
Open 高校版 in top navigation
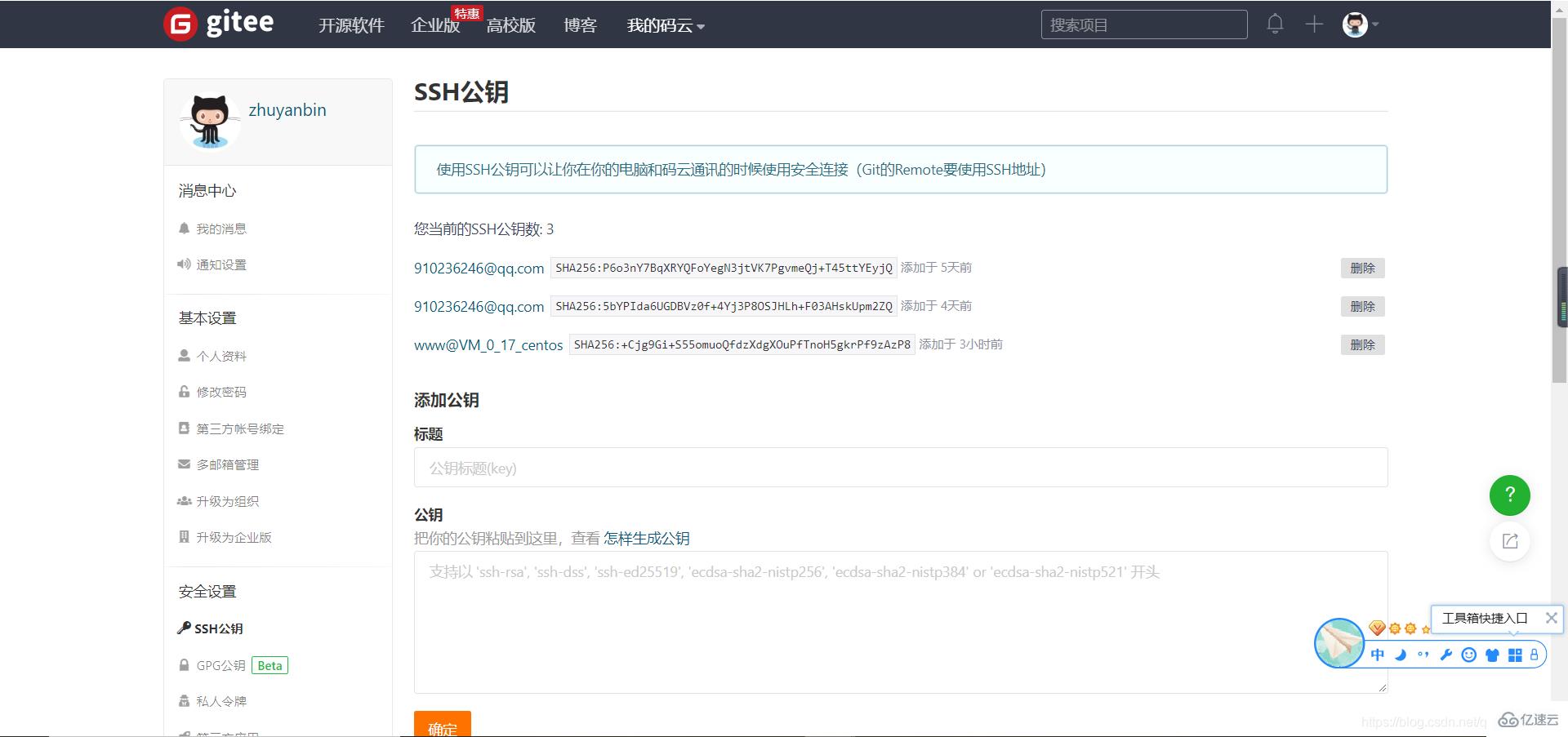pos(511,25)
